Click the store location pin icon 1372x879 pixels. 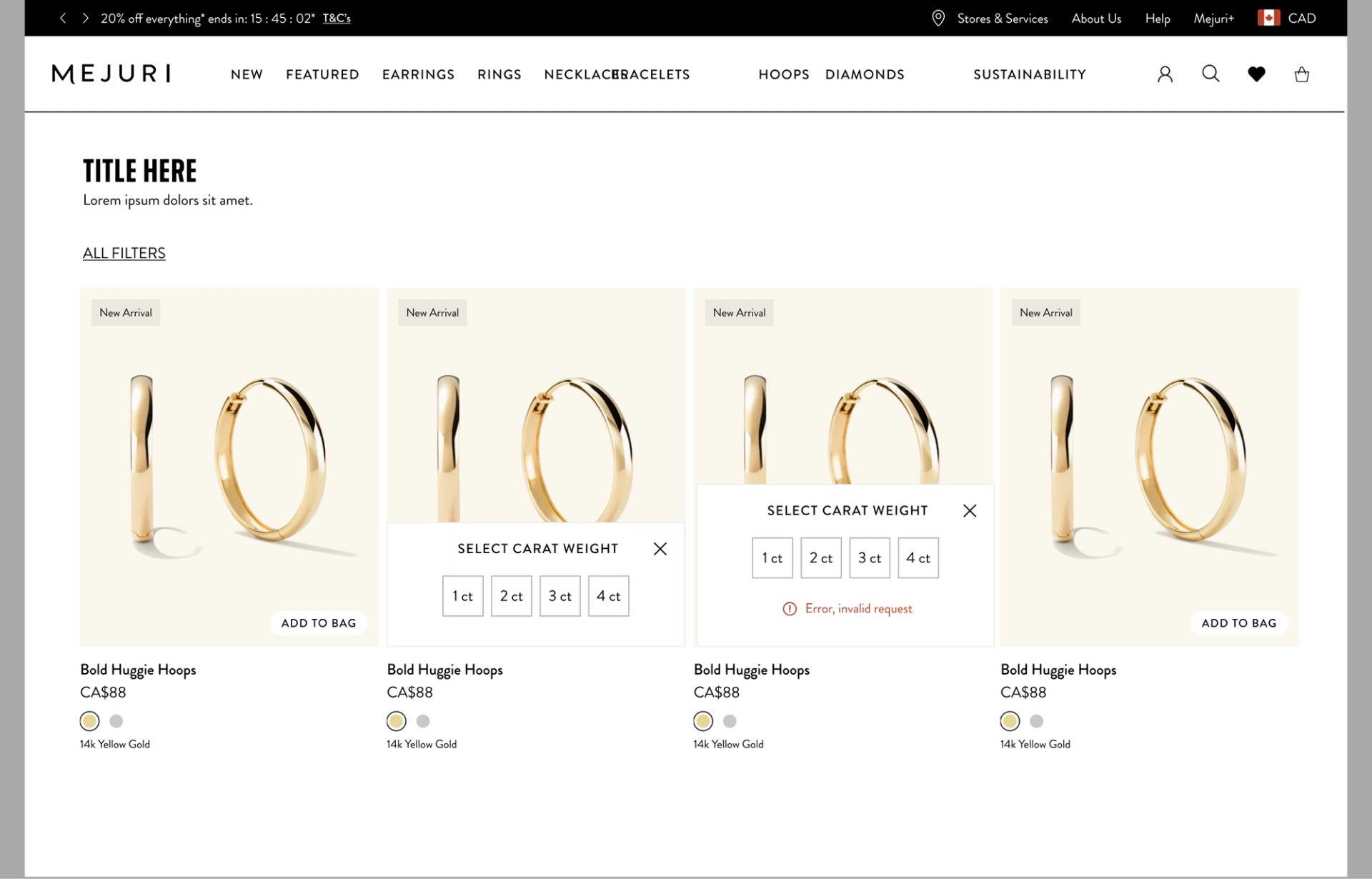[x=938, y=19]
